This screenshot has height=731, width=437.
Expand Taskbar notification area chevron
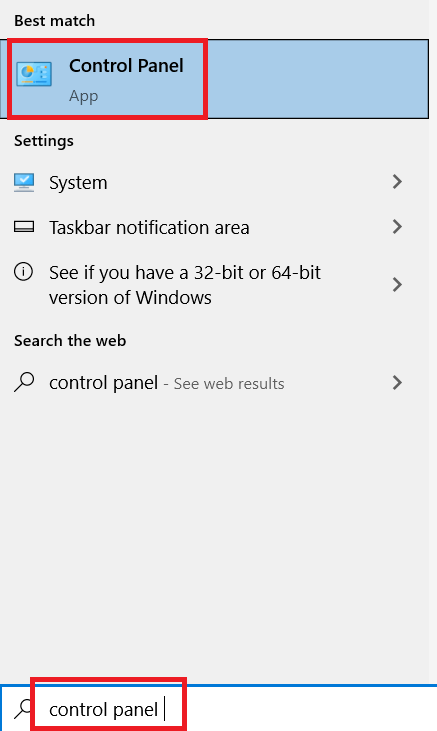pos(397,227)
